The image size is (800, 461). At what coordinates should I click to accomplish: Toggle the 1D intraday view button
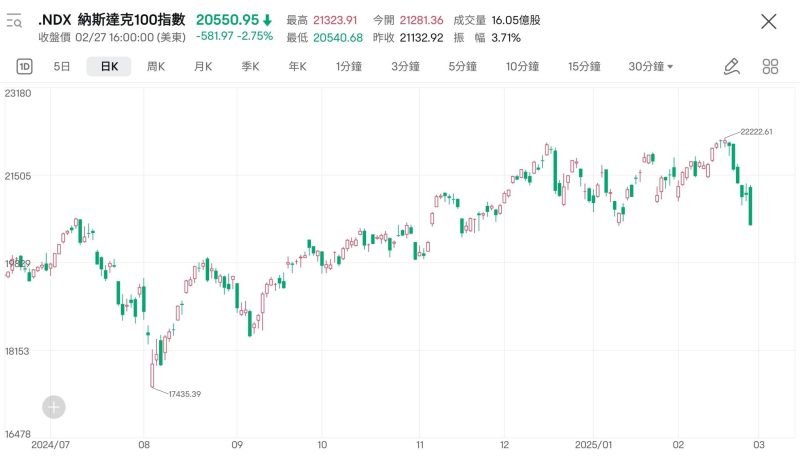click(x=25, y=67)
